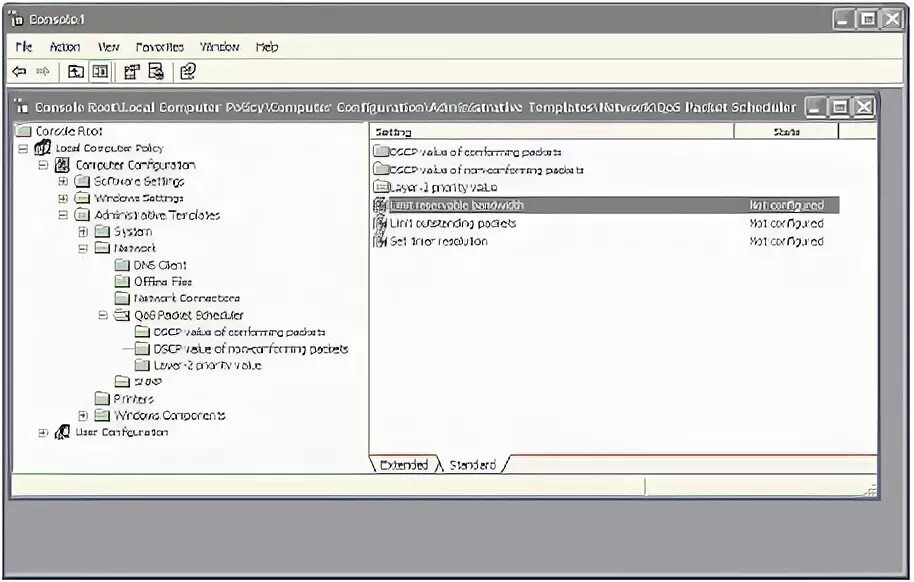Switch to the Standard tab
This screenshot has height=582, width=914.
click(x=473, y=465)
